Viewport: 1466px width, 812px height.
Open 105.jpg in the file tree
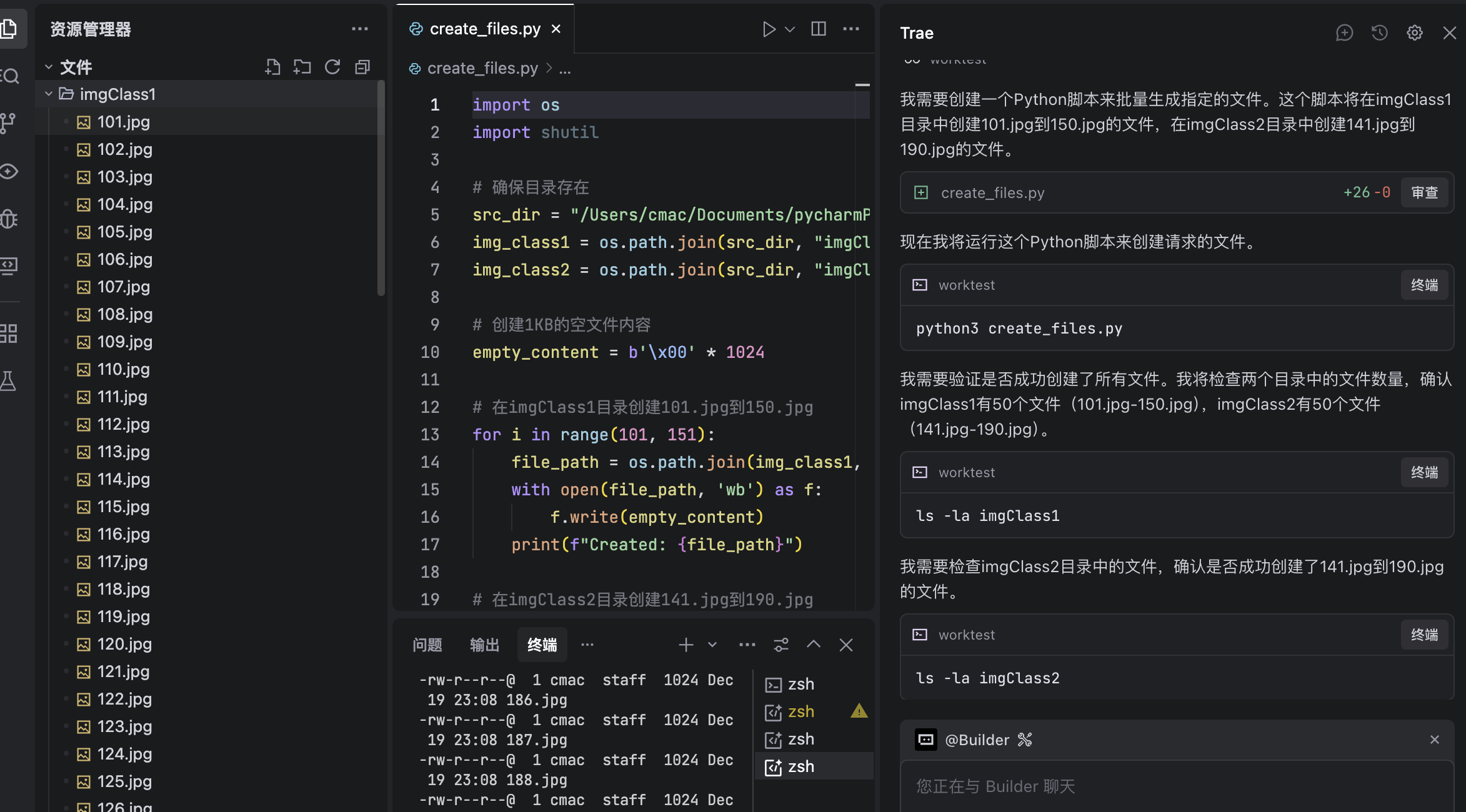point(124,232)
